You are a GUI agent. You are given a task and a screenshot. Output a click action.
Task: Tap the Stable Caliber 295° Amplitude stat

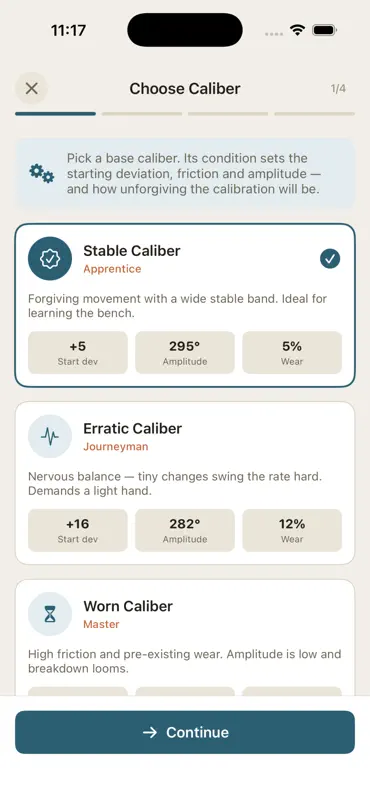click(185, 353)
